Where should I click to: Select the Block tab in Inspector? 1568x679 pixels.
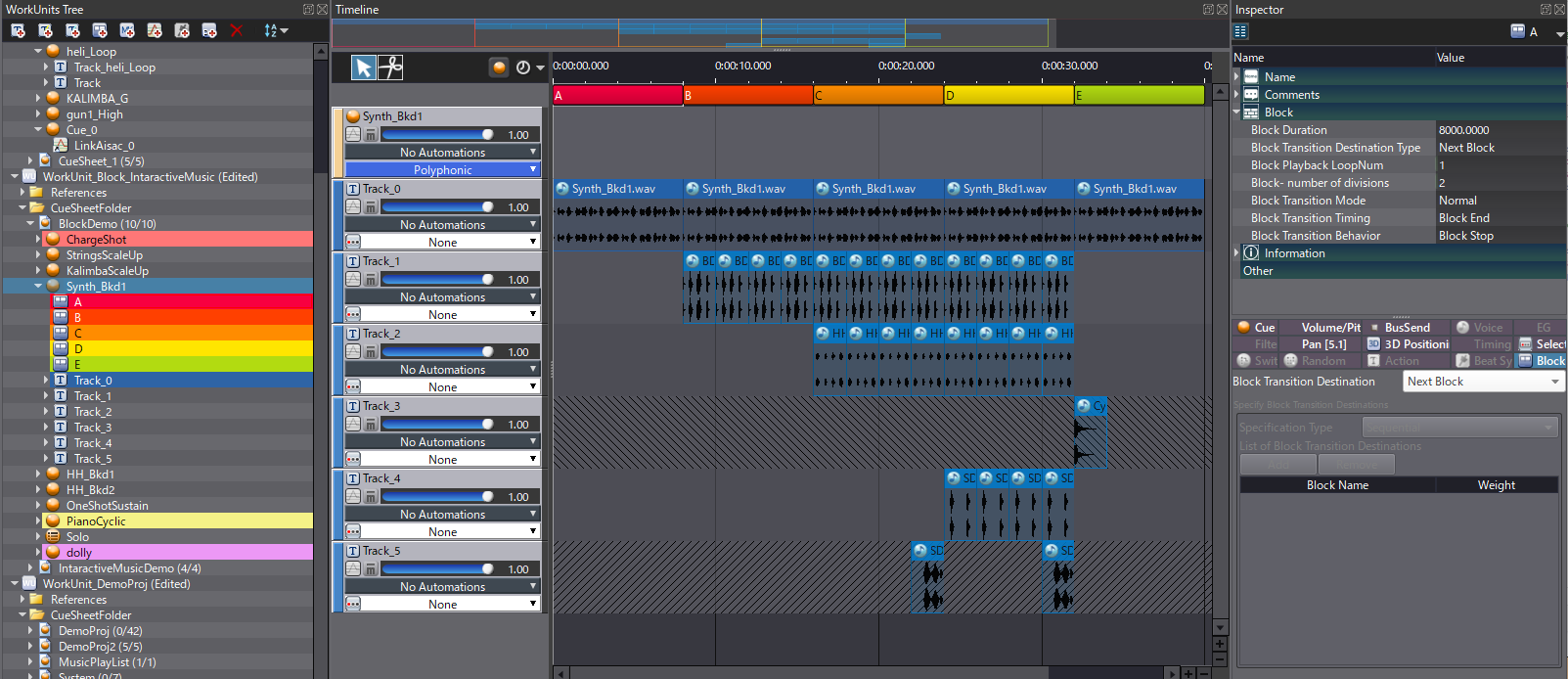1542,361
